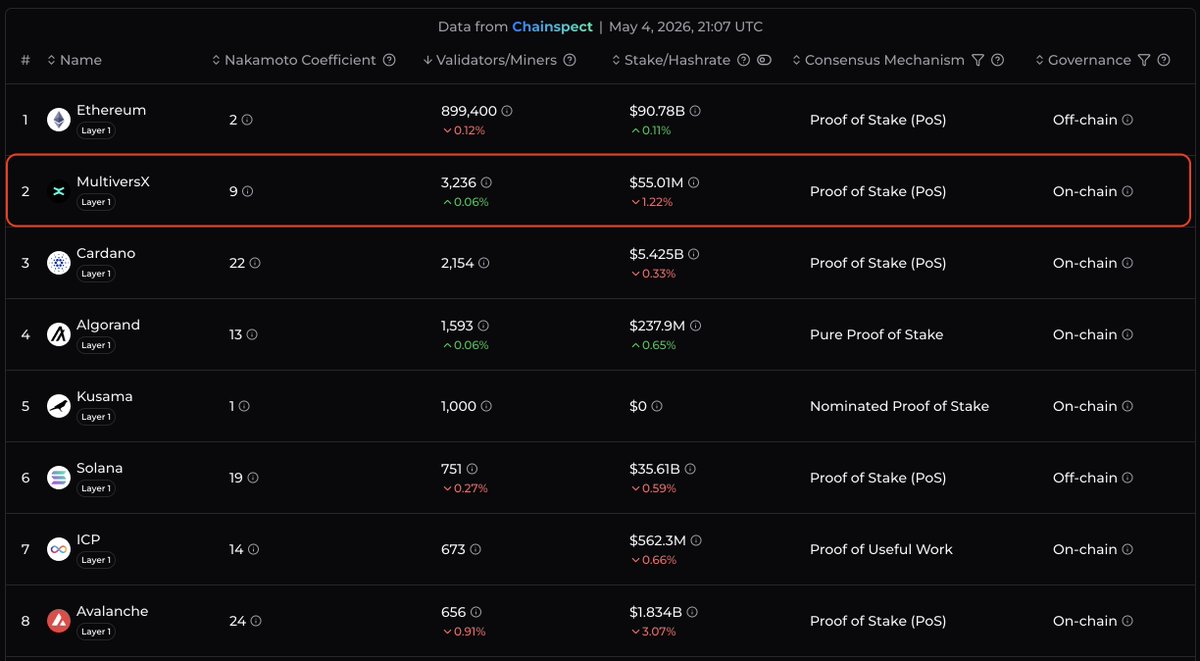Viewport: 1200px width, 661px height.
Task: Click info icon beside Solana's Off-chain governance
Action: coord(1127,478)
